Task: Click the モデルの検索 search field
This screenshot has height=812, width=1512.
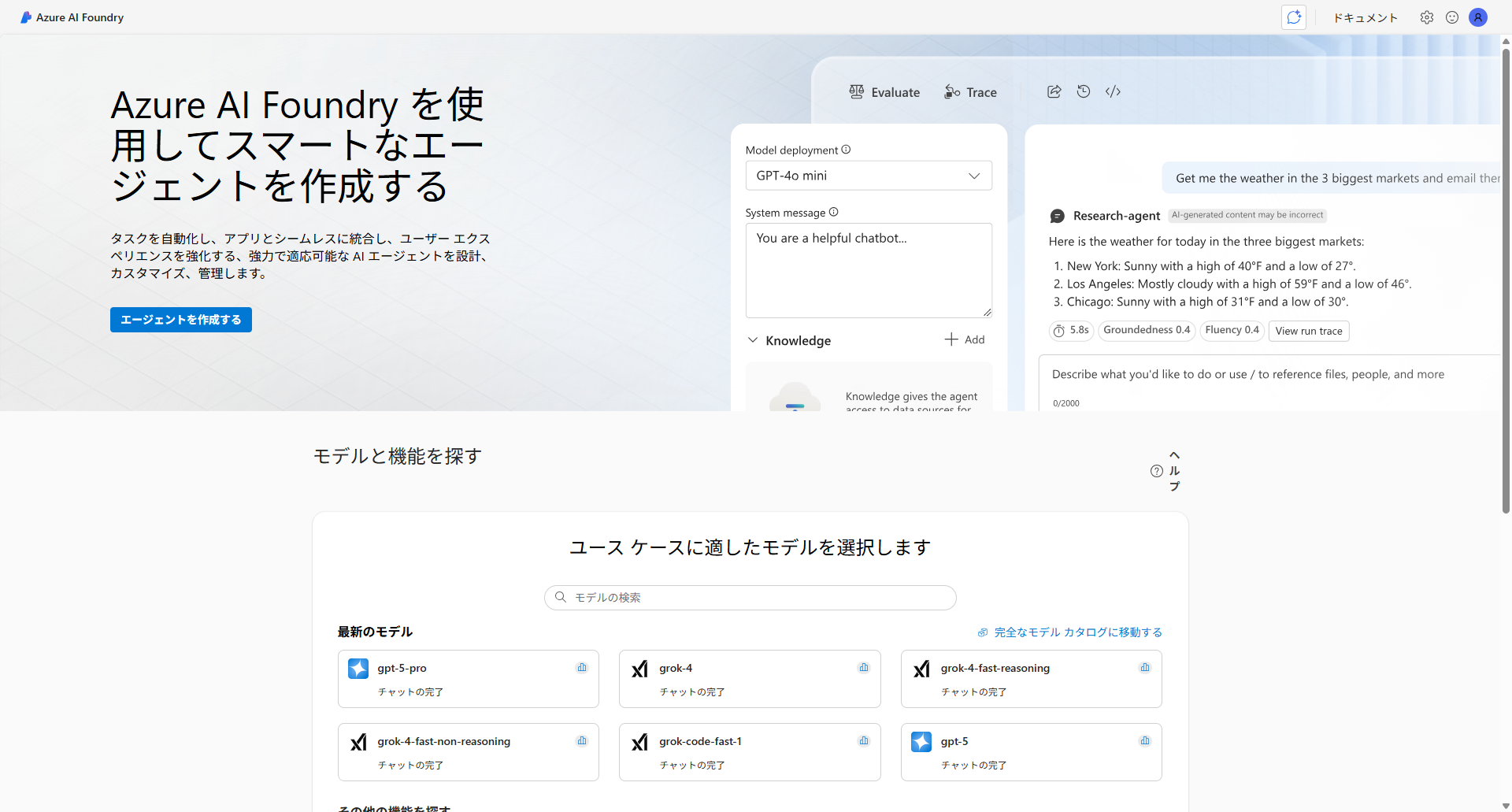Action: (x=749, y=597)
